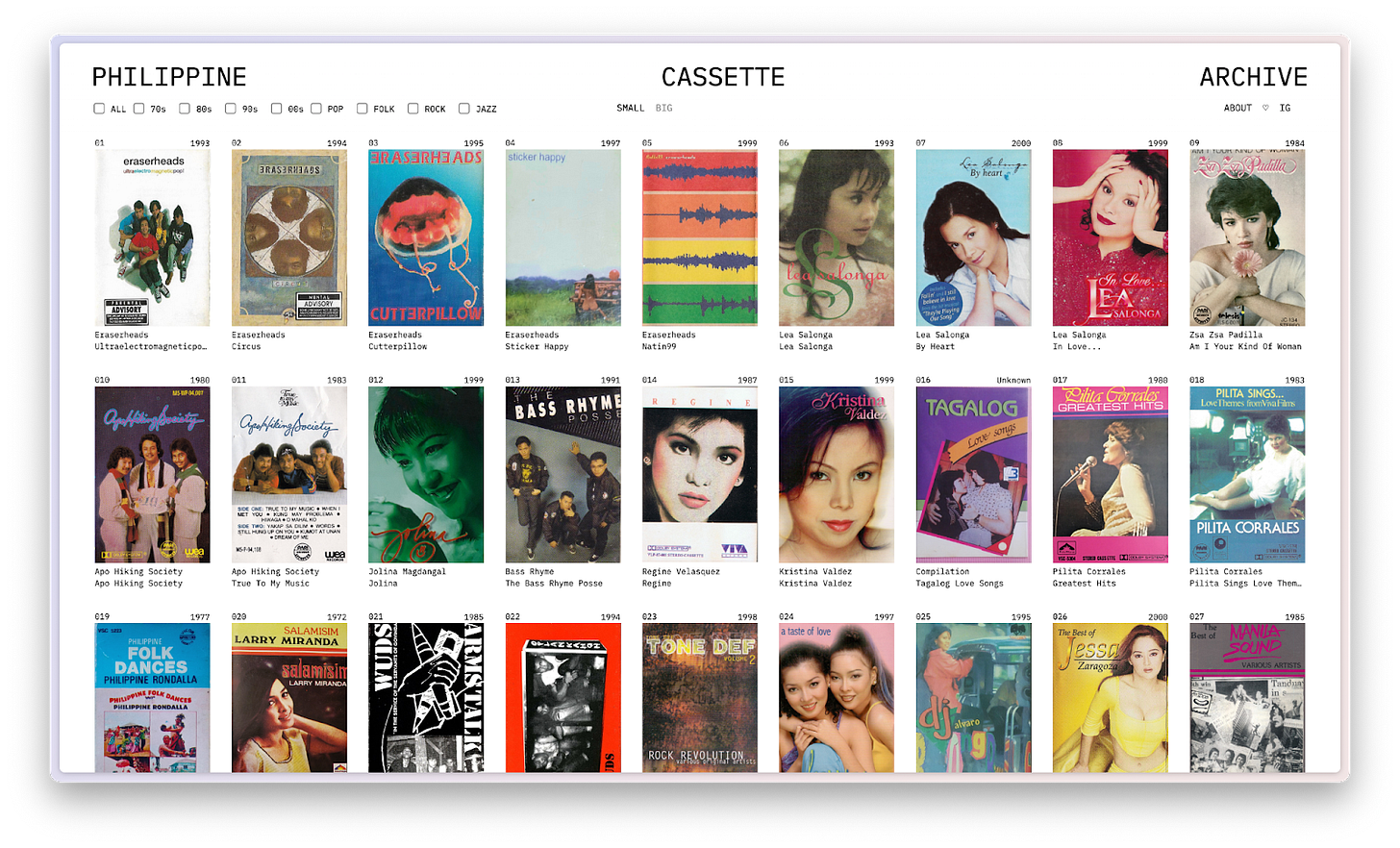View the A Taste of Love cover

click(837, 698)
